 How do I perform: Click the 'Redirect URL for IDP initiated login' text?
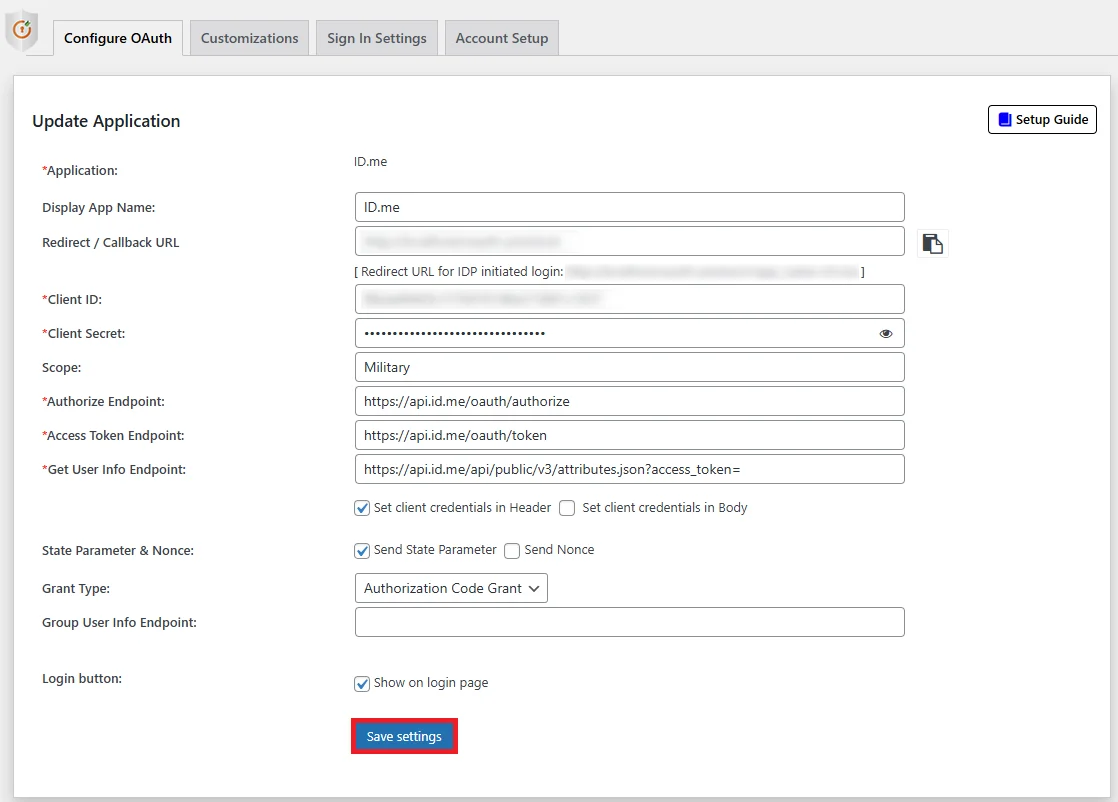[462, 272]
